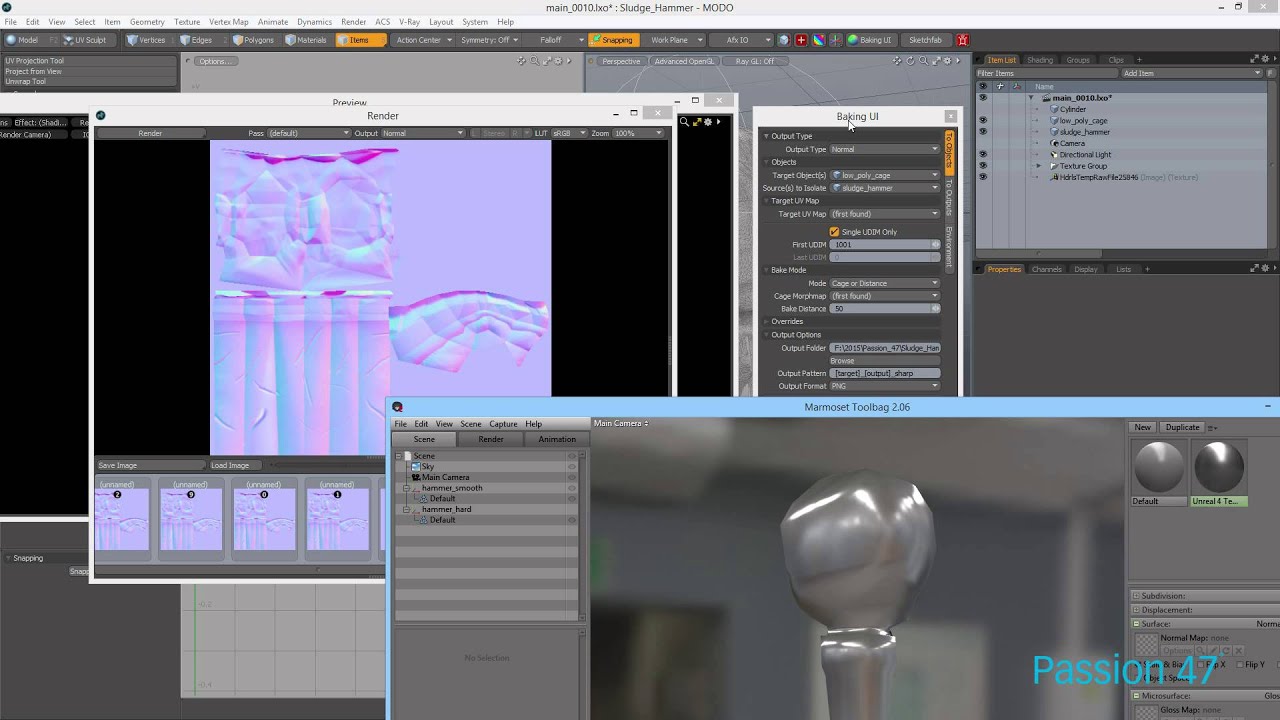Toggle visibility of HdrIsTempRawFile25846 image

click(982, 177)
